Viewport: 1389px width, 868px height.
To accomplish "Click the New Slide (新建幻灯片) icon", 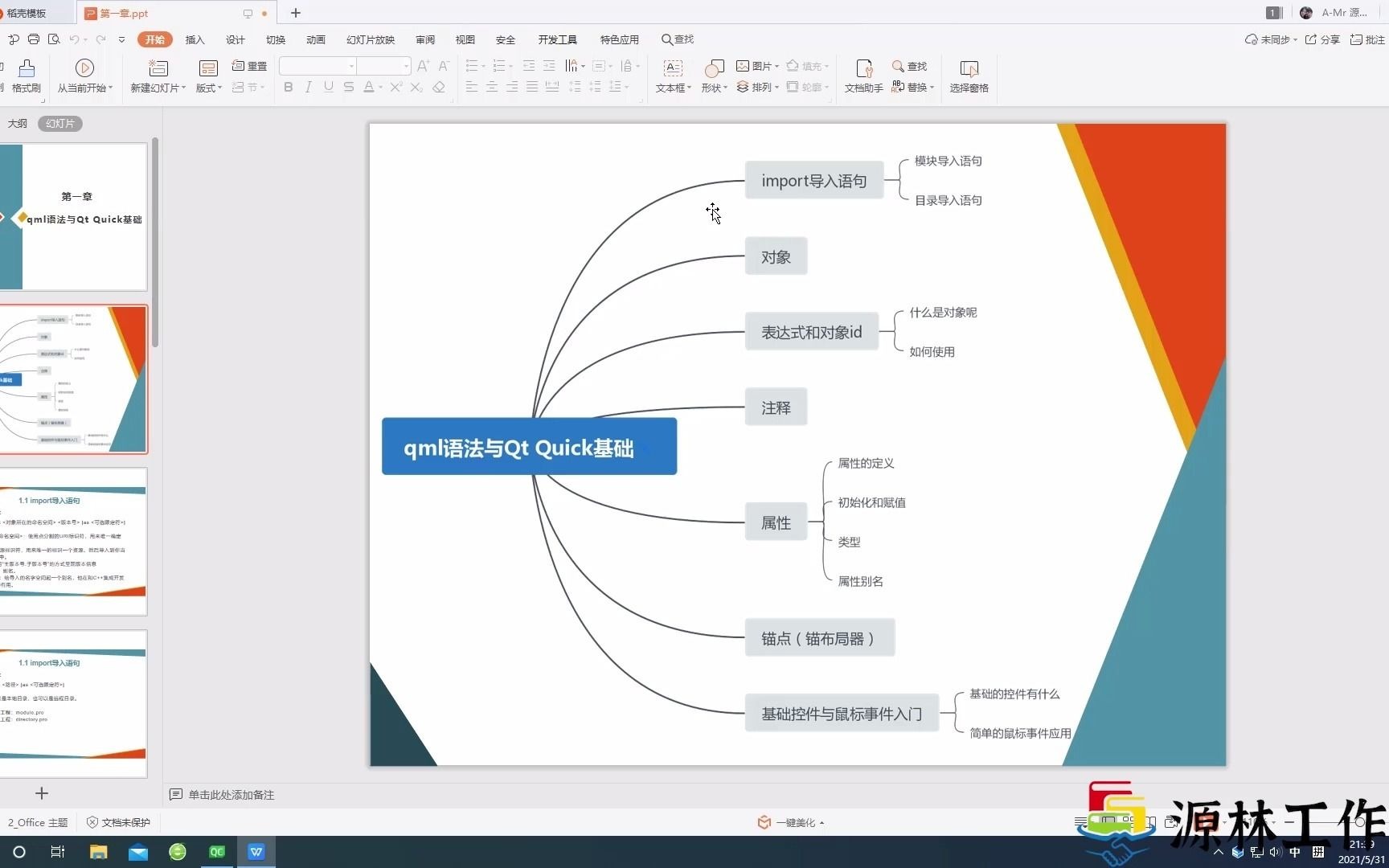I will point(158,68).
